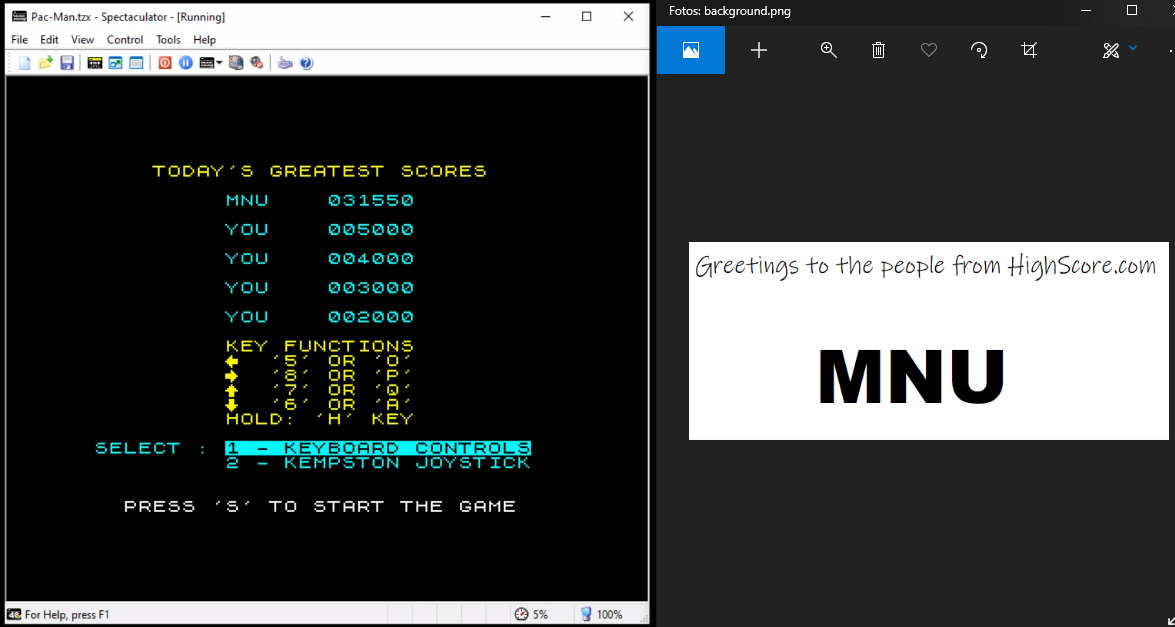The image size is (1175, 627).
Task: Click the 'KEY FUNCTIONS' heading in the game
Action: click(320, 346)
